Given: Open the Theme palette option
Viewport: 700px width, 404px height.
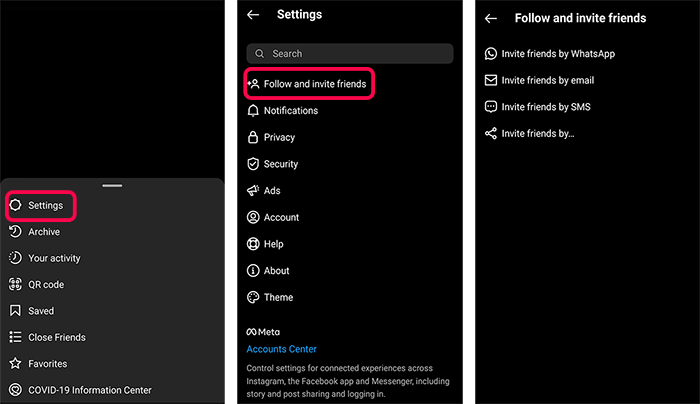Looking at the screenshot, I should pyautogui.click(x=270, y=297).
